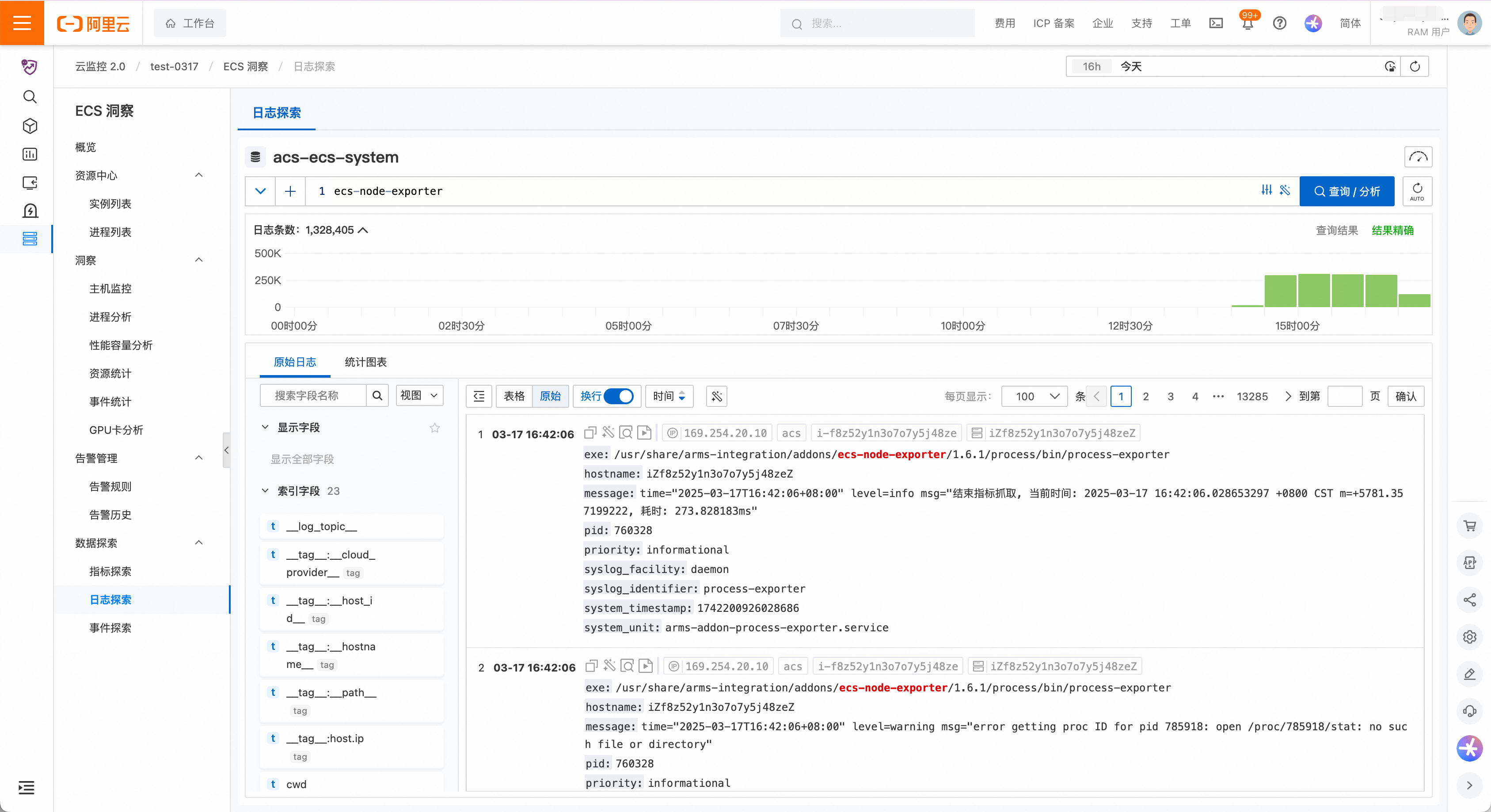
Task: Click the 搜索字段名称 field
Action: tap(313, 396)
